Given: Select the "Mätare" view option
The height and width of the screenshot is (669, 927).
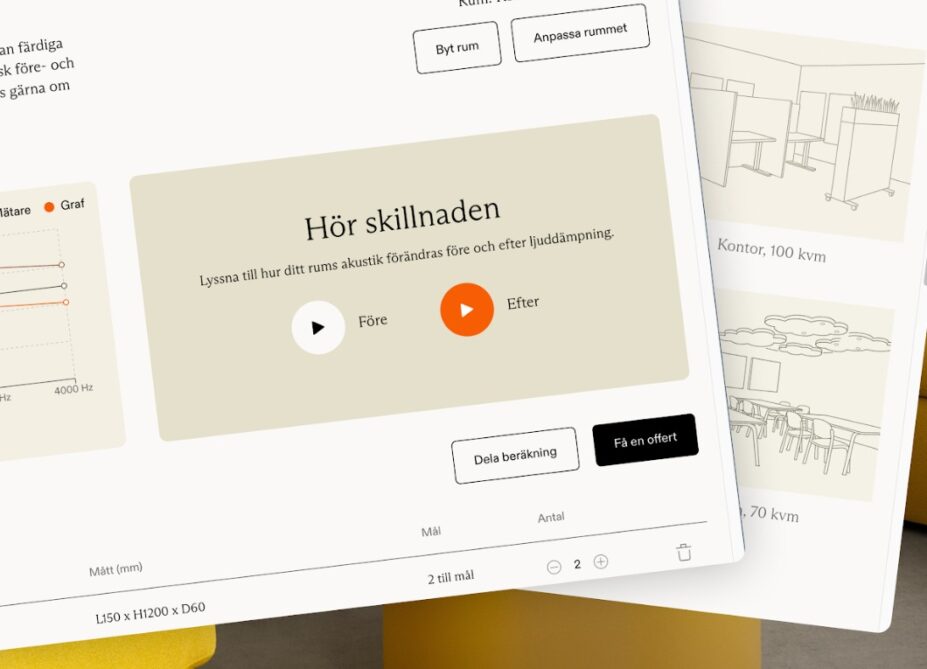Looking at the screenshot, I should point(14,210).
